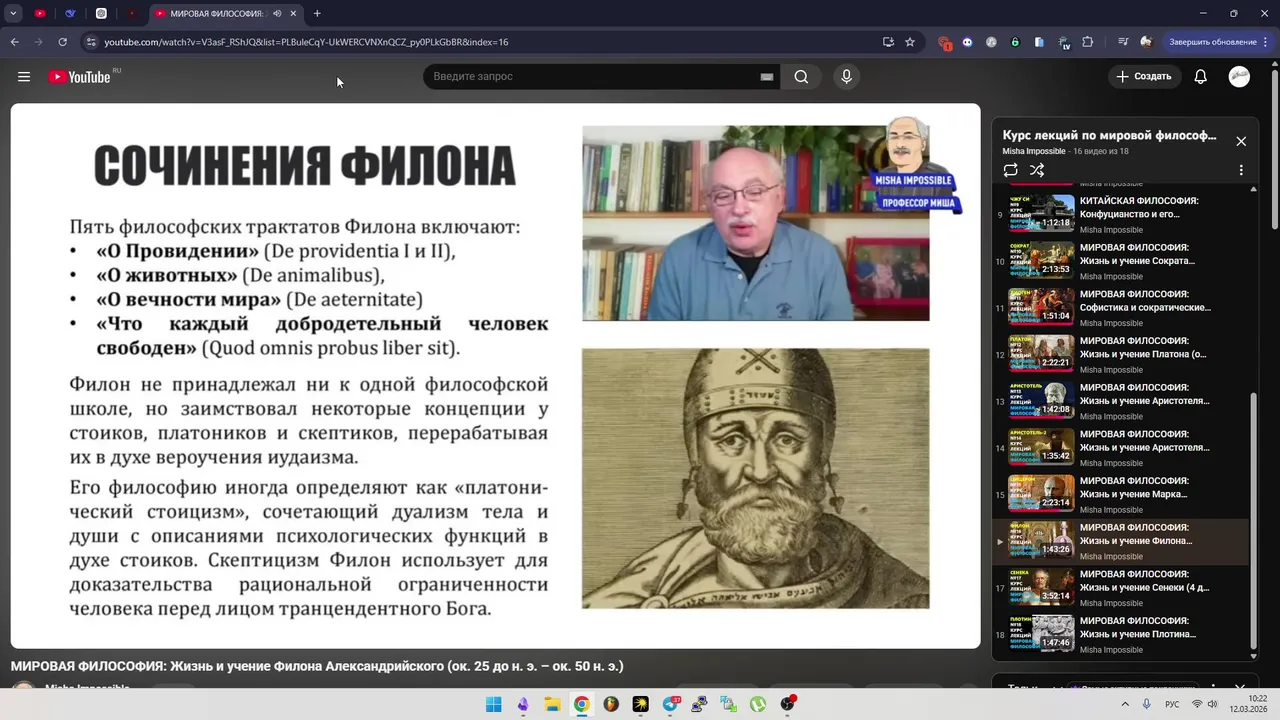Click Завершить обновление Chrome update button
1280x720 pixels.
1213,42
